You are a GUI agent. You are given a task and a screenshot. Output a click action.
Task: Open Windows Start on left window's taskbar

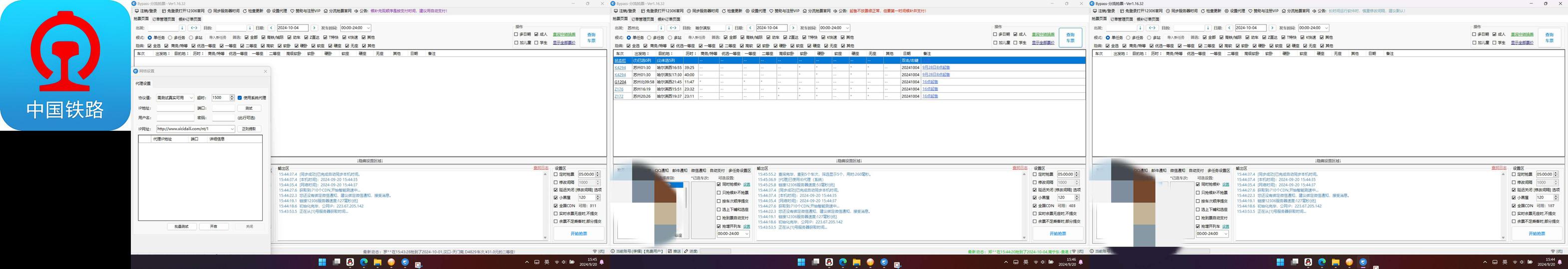[x=322, y=263]
